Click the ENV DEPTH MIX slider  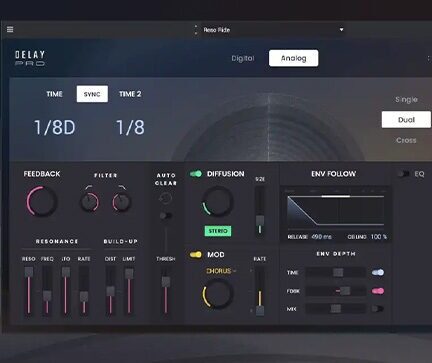pyautogui.click(x=336, y=309)
